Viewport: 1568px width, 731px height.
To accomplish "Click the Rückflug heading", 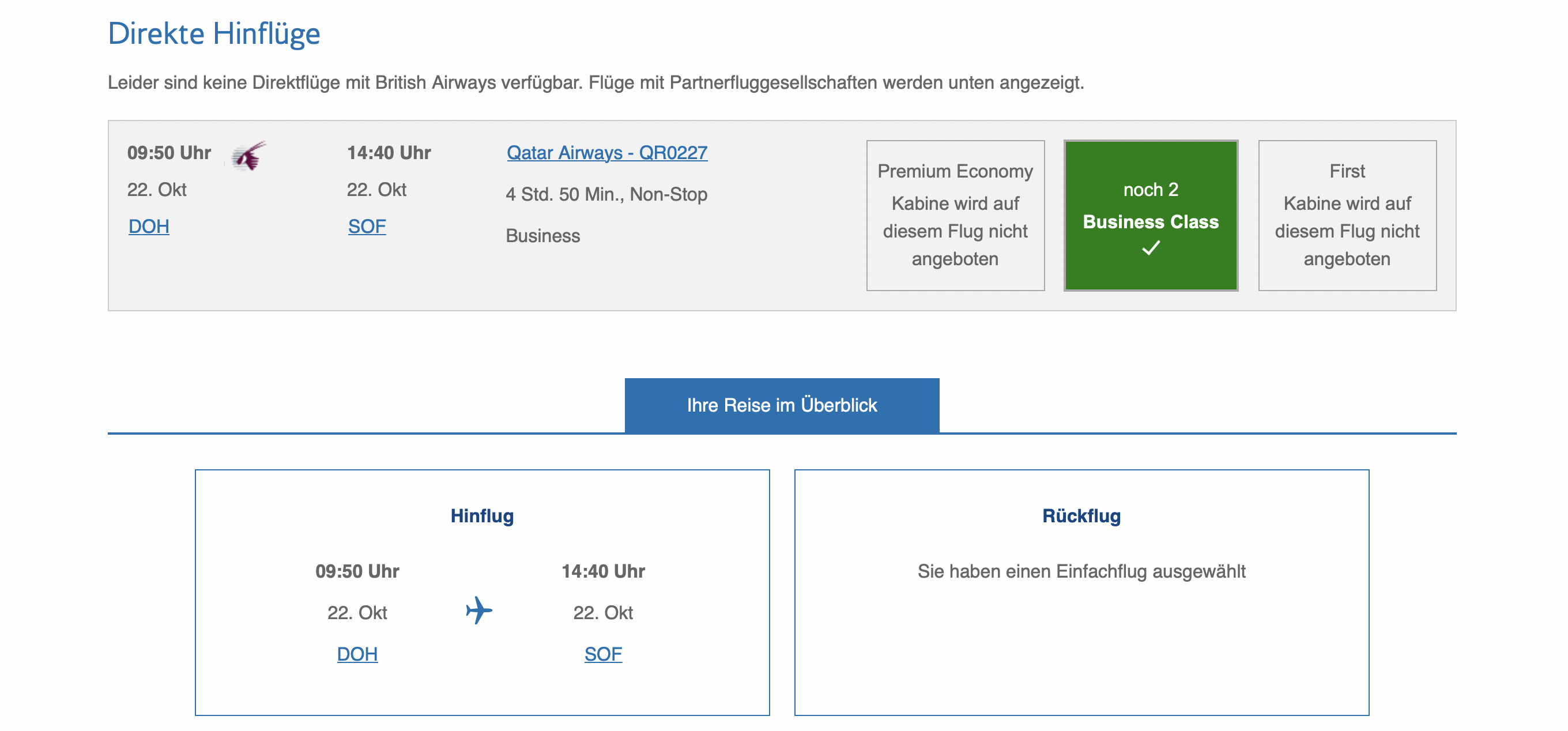I will point(1081,516).
